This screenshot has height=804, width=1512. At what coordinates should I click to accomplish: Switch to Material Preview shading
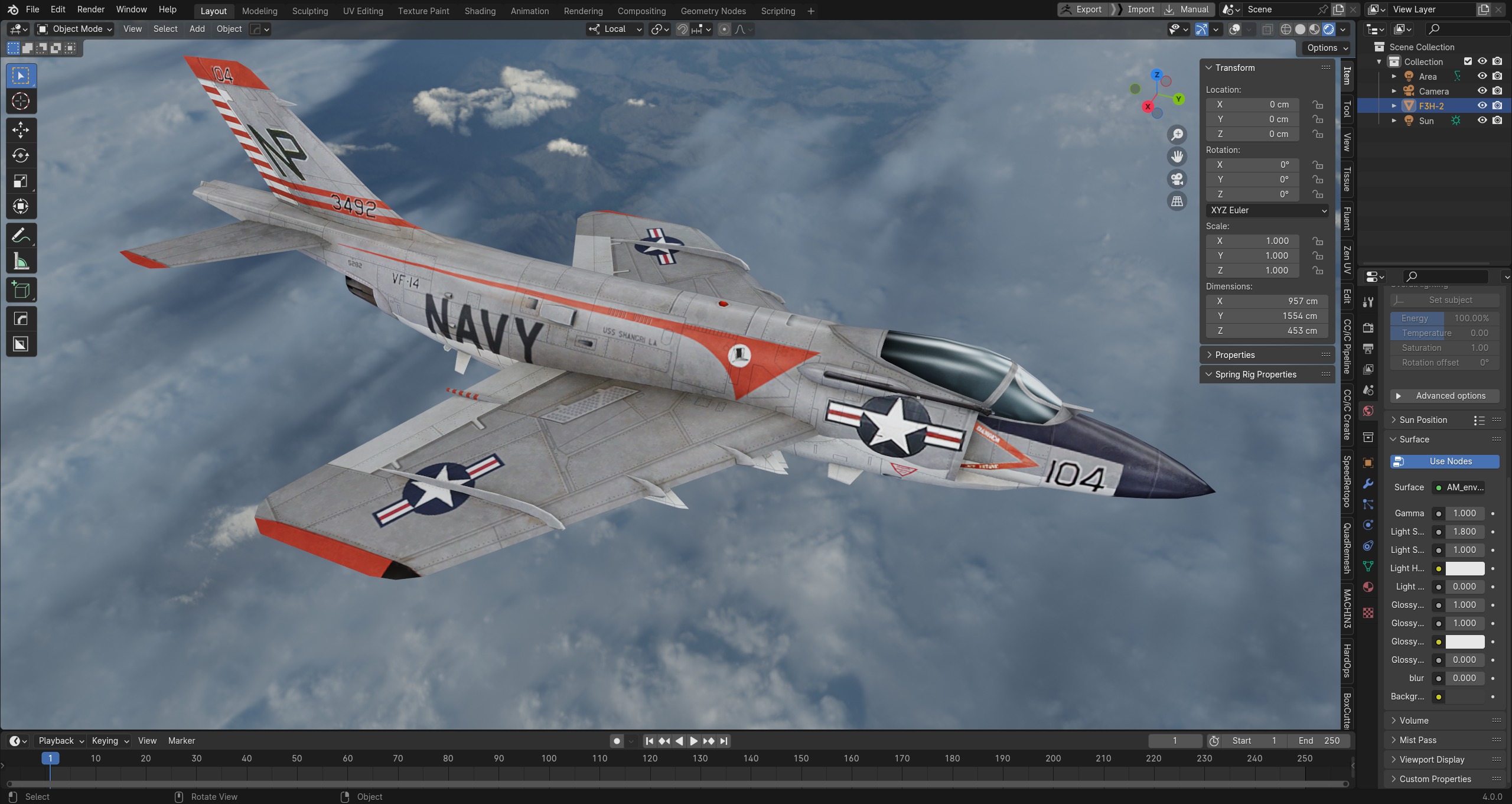tap(1314, 30)
